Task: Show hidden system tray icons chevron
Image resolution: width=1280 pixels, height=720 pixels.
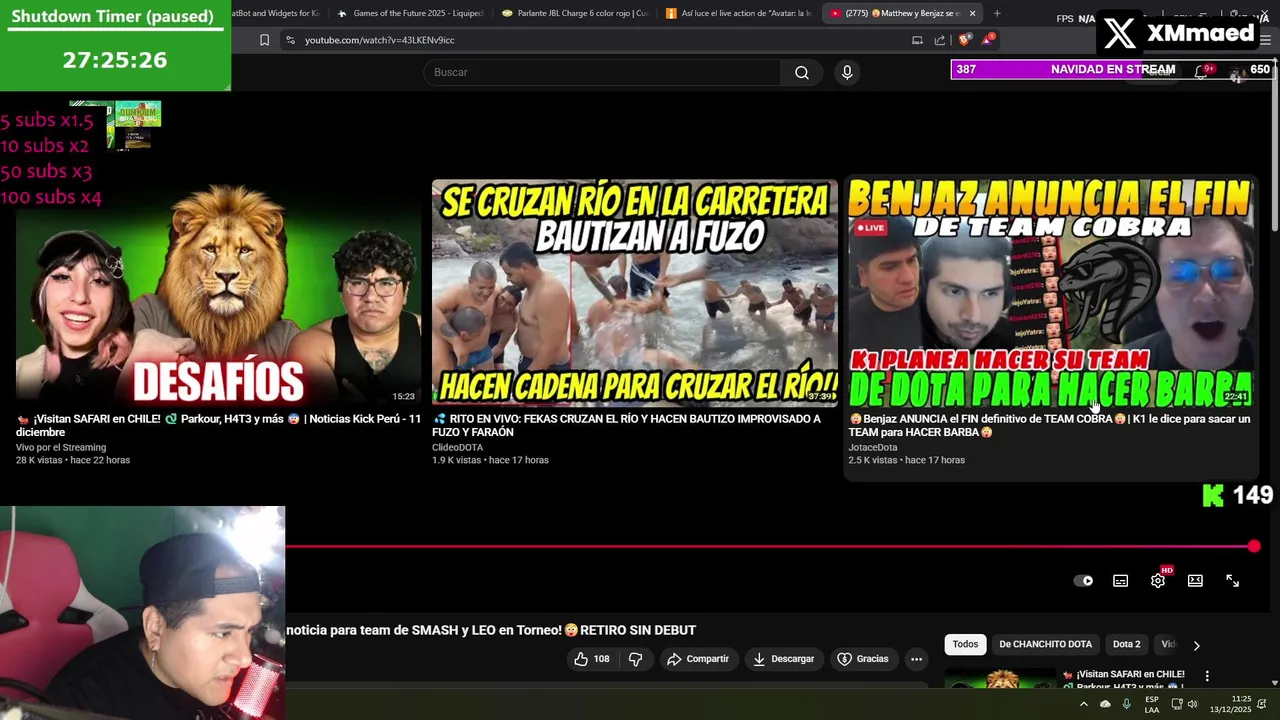Action: [x=1083, y=704]
